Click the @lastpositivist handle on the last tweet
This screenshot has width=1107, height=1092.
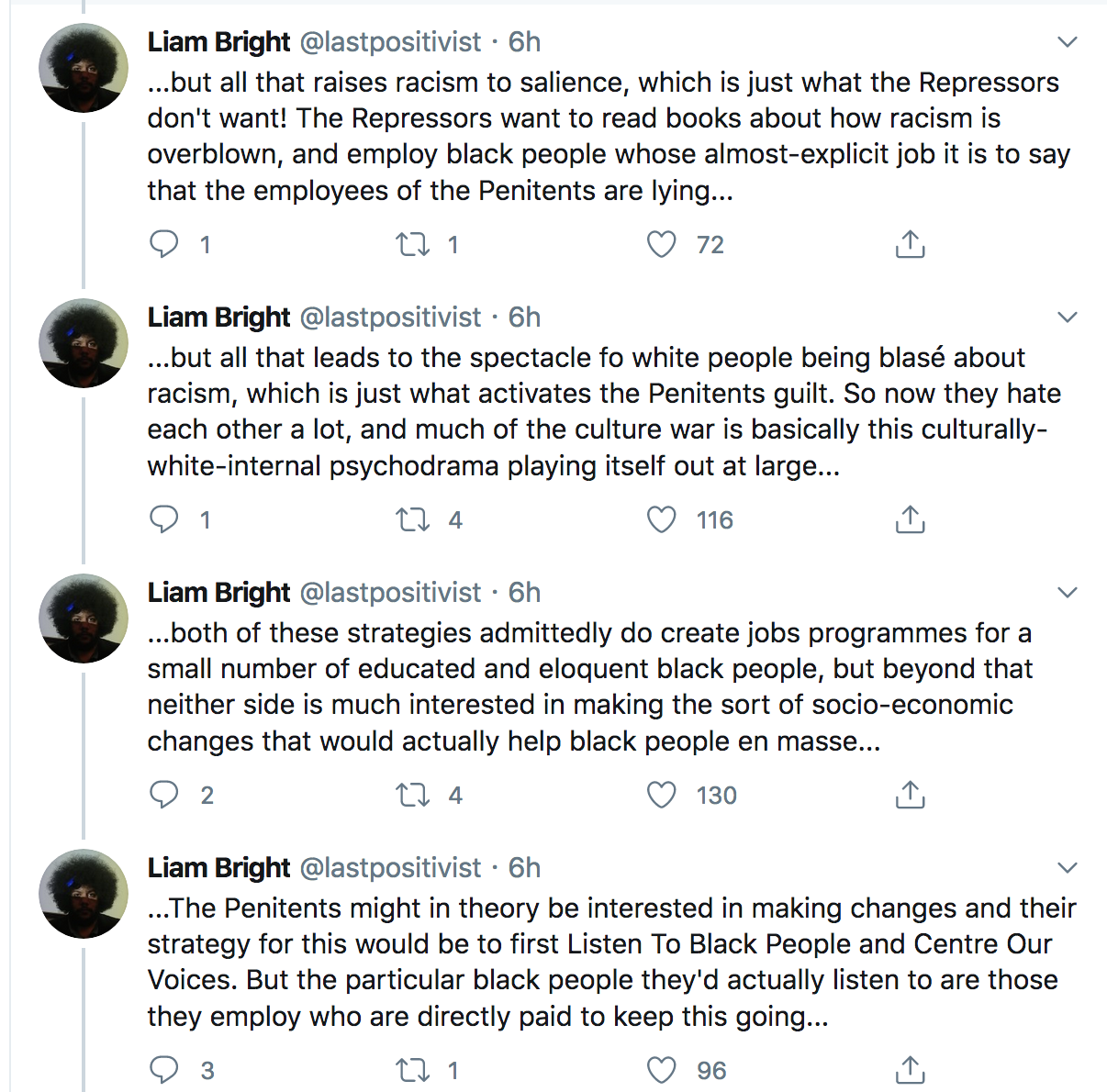pyautogui.click(x=390, y=868)
